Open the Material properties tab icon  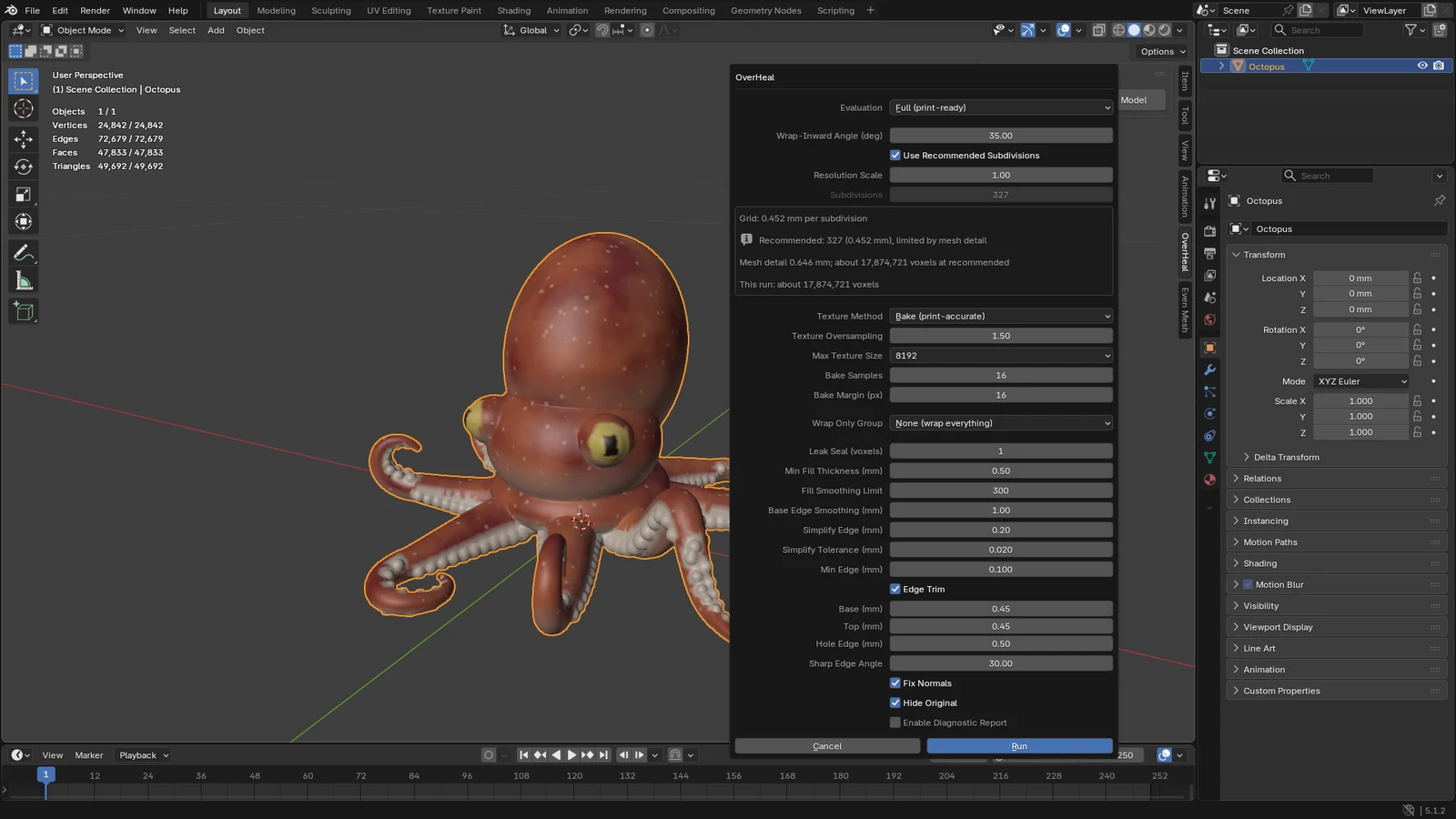click(x=1209, y=480)
